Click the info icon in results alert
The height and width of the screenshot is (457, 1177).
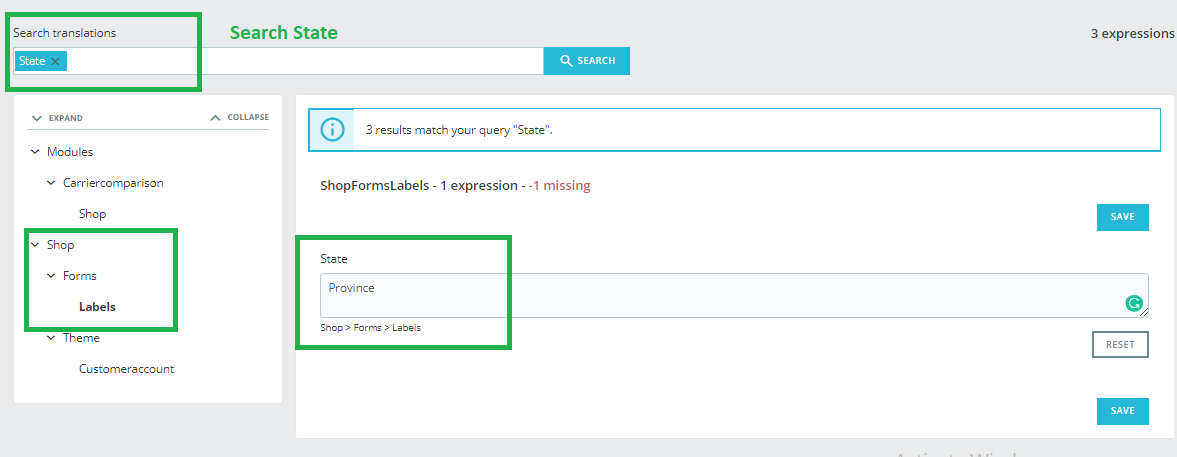click(x=331, y=130)
